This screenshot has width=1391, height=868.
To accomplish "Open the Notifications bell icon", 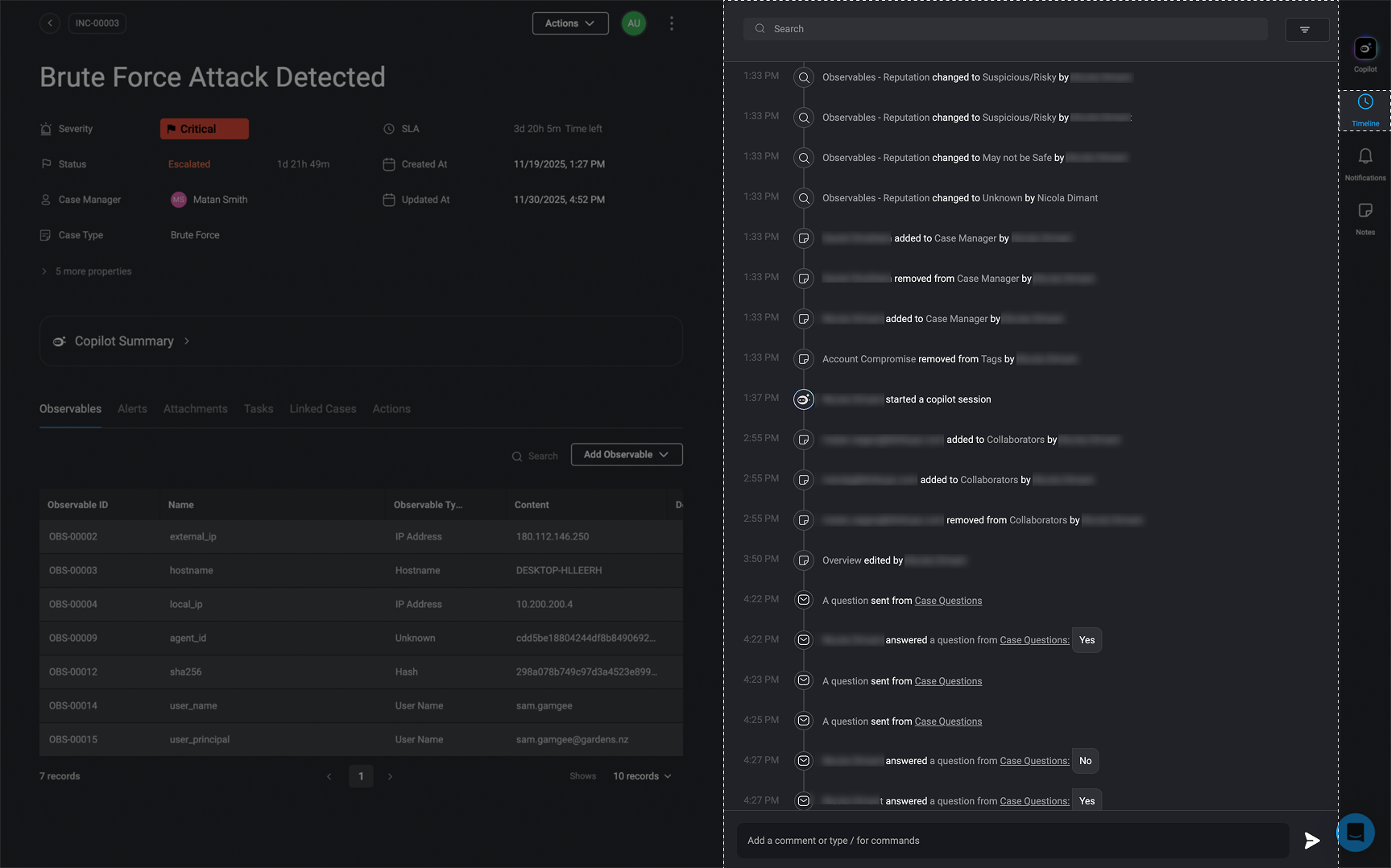I will [1364, 157].
